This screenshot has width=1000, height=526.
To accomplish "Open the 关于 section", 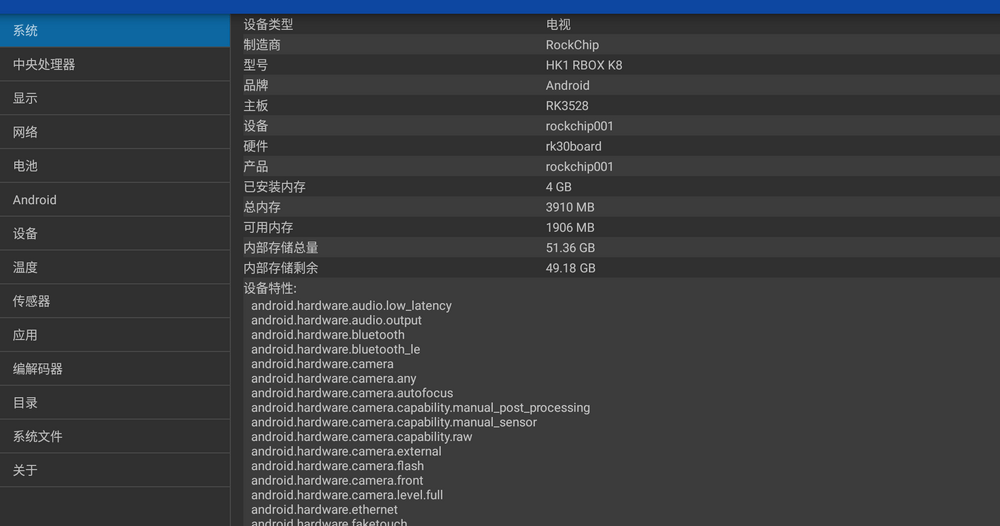I will tap(115, 470).
